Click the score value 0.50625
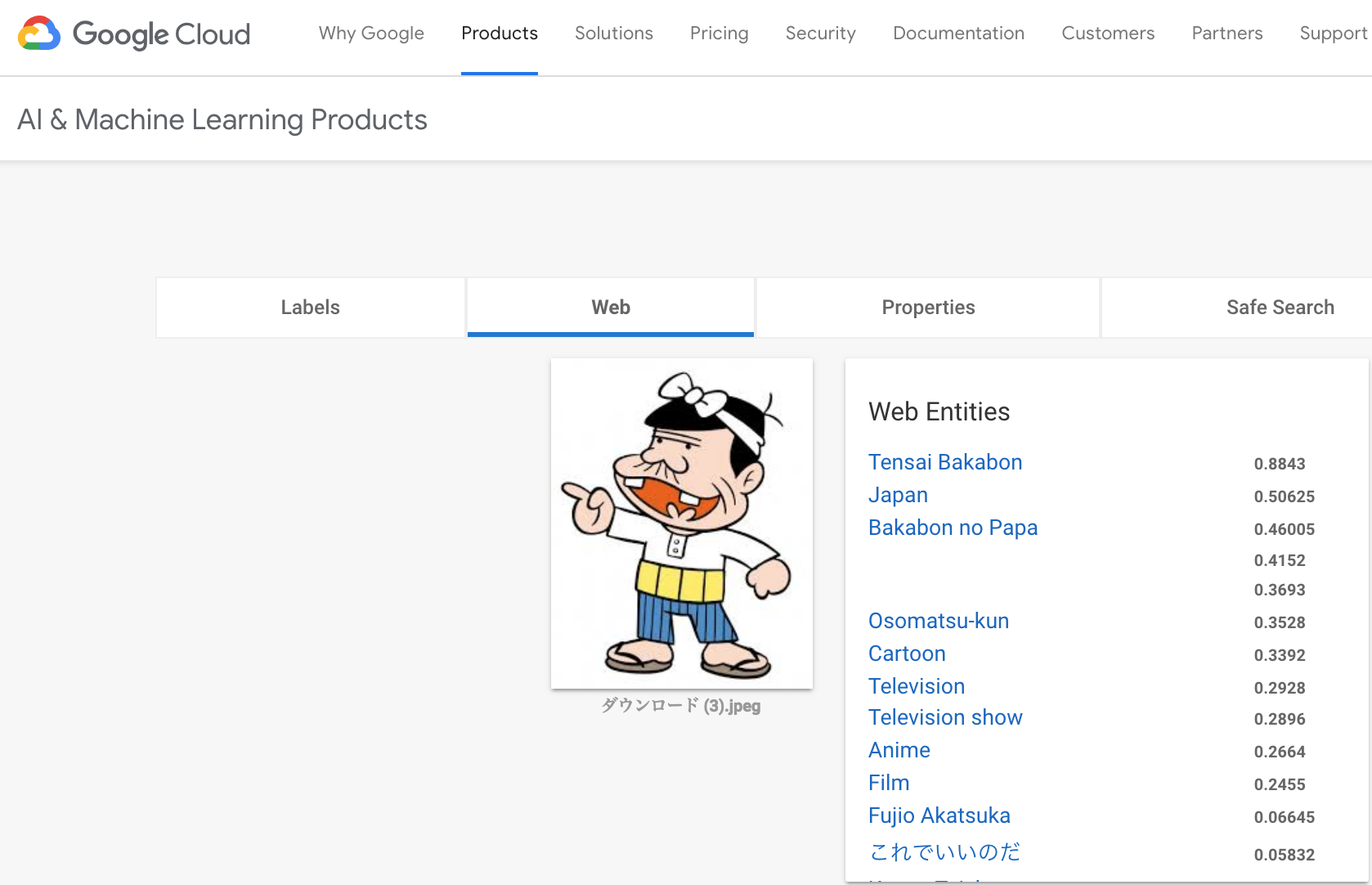The height and width of the screenshot is (885, 1372). tap(1285, 496)
